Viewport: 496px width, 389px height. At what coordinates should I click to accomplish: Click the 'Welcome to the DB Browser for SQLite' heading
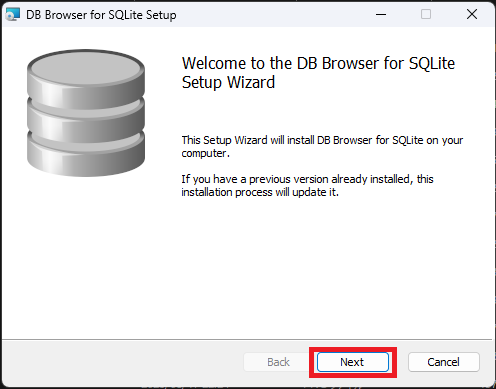[318, 73]
